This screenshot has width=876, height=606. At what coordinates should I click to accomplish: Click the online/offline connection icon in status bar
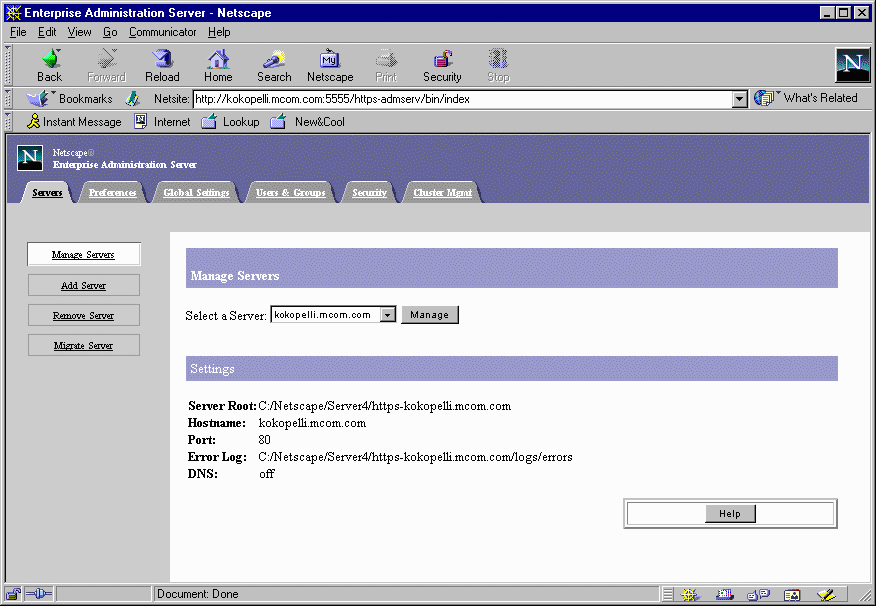(39, 594)
